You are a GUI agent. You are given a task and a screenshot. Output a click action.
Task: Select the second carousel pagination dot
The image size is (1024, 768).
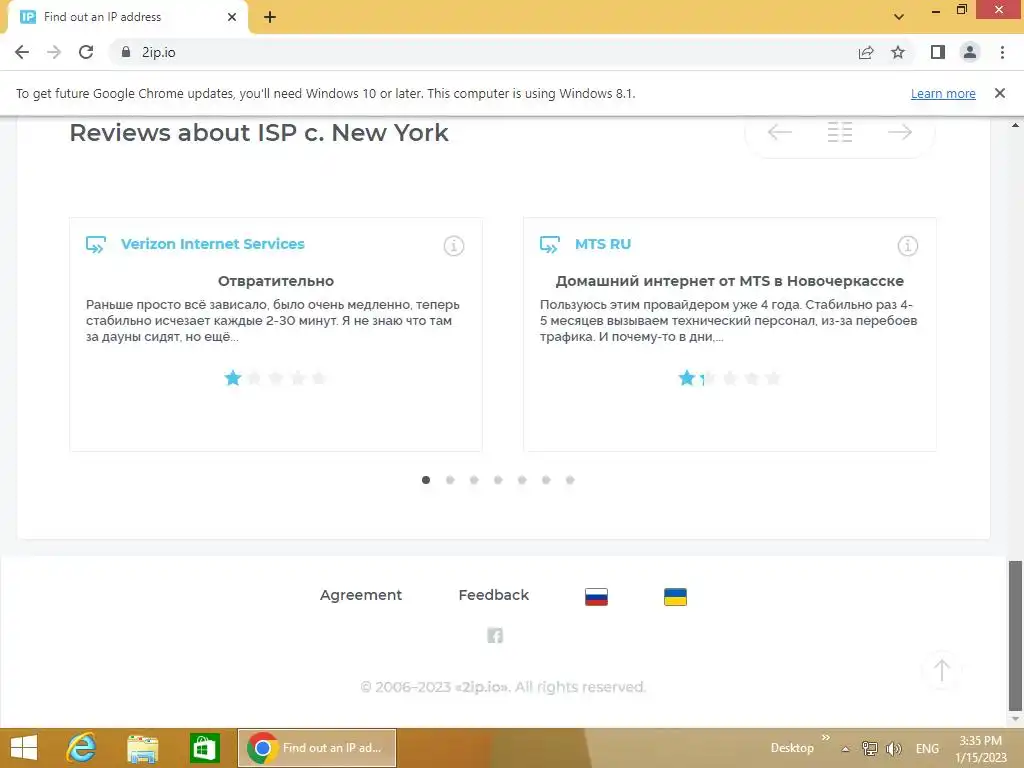point(450,480)
